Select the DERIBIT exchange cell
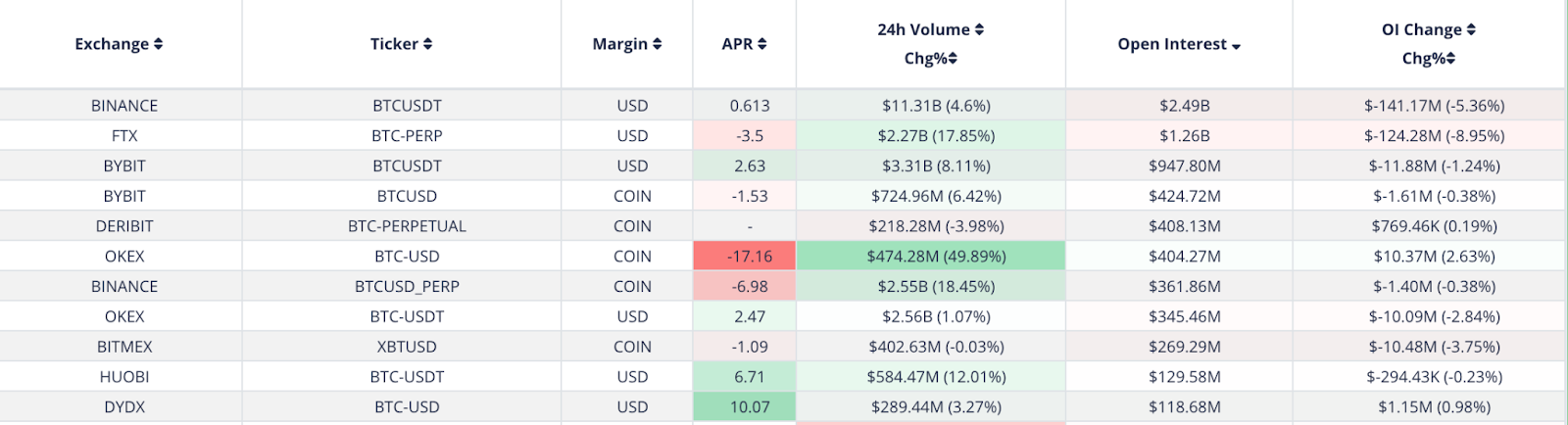 124,226
